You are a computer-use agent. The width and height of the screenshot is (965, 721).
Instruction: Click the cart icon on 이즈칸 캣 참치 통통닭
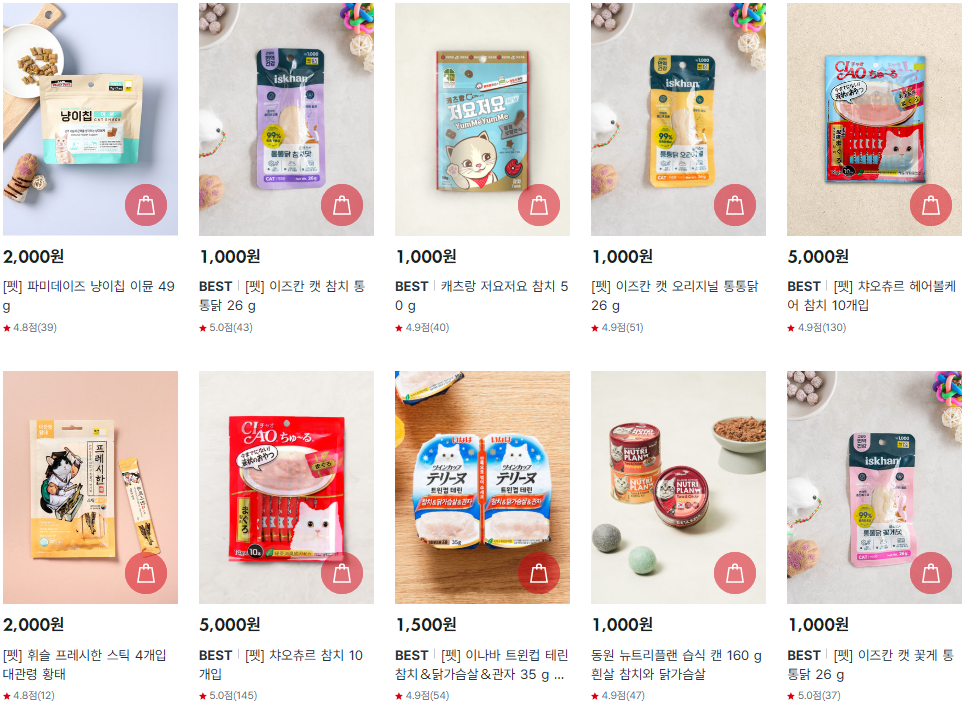click(x=342, y=205)
